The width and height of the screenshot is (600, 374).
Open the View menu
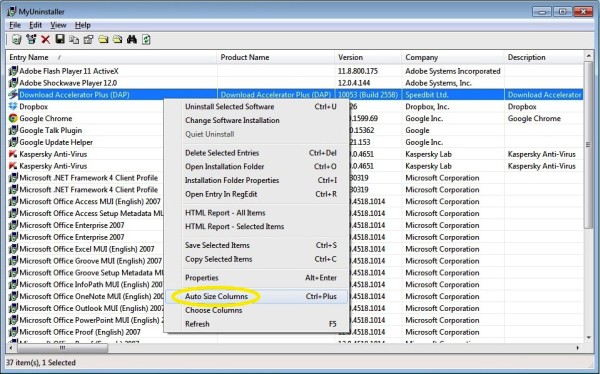tap(58, 25)
